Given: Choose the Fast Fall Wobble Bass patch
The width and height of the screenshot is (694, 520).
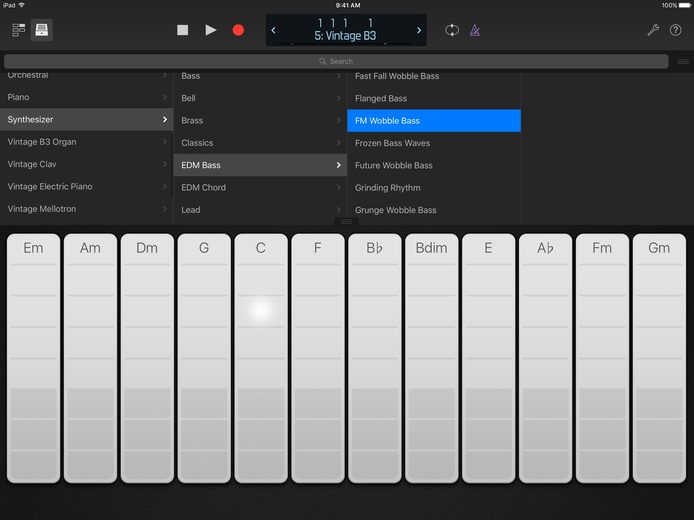Looking at the screenshot, I should [x=434, y=76].
